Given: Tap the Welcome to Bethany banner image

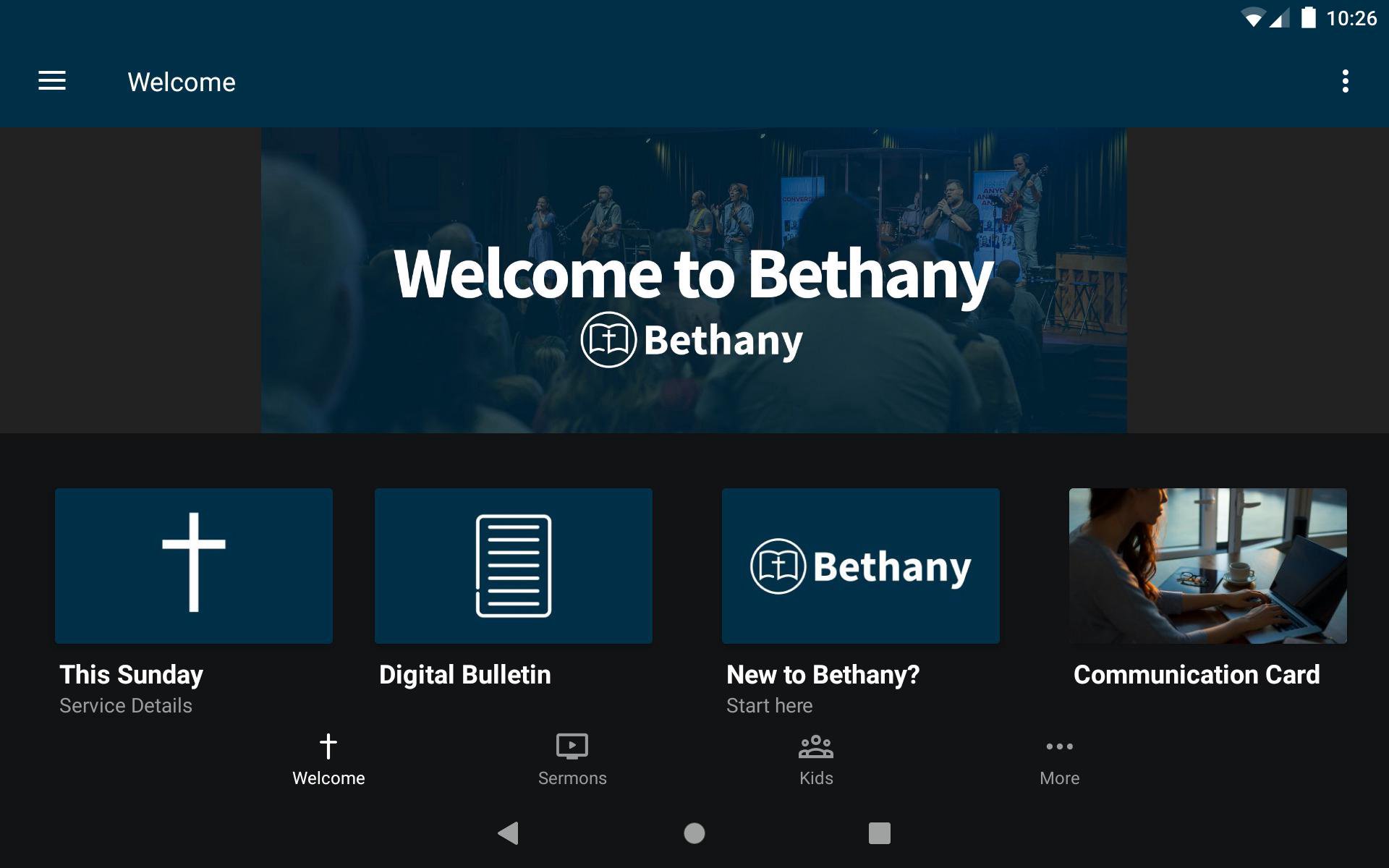Looking at the screenshot, I should (694, 281).
